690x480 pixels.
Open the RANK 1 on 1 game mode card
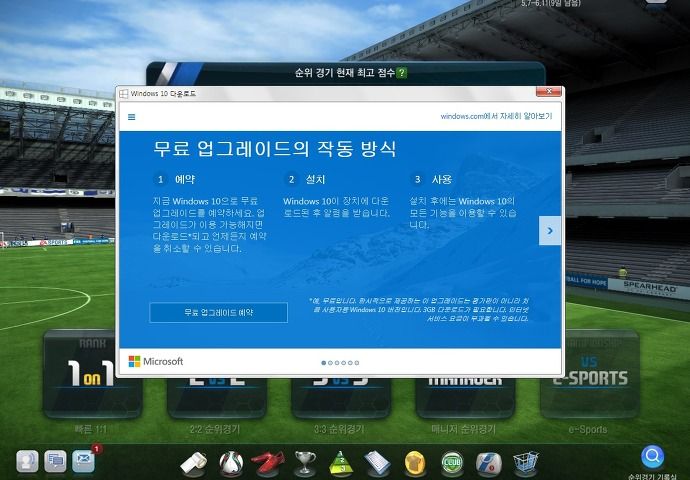pyautogui.click(x=92, y=374)
